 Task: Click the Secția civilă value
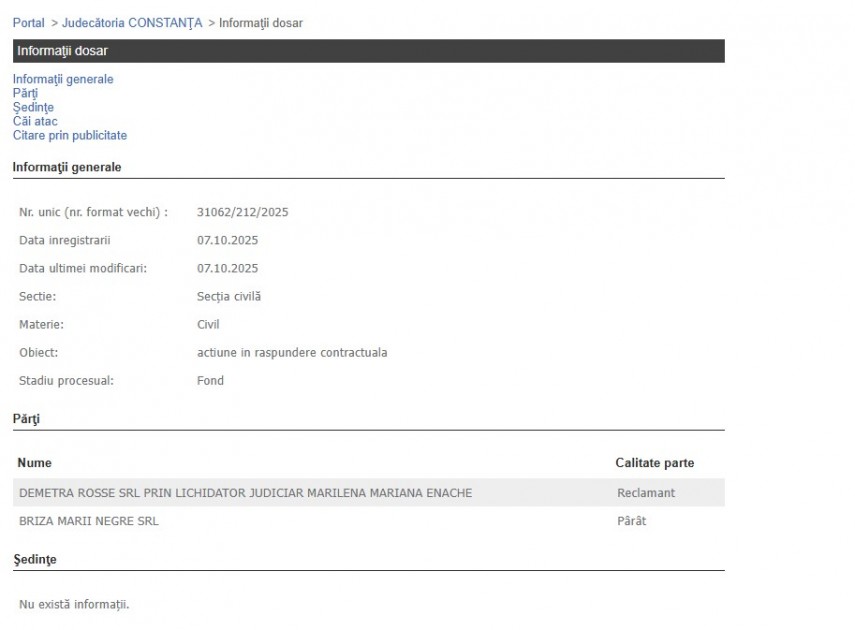click(x=229, y=296)
